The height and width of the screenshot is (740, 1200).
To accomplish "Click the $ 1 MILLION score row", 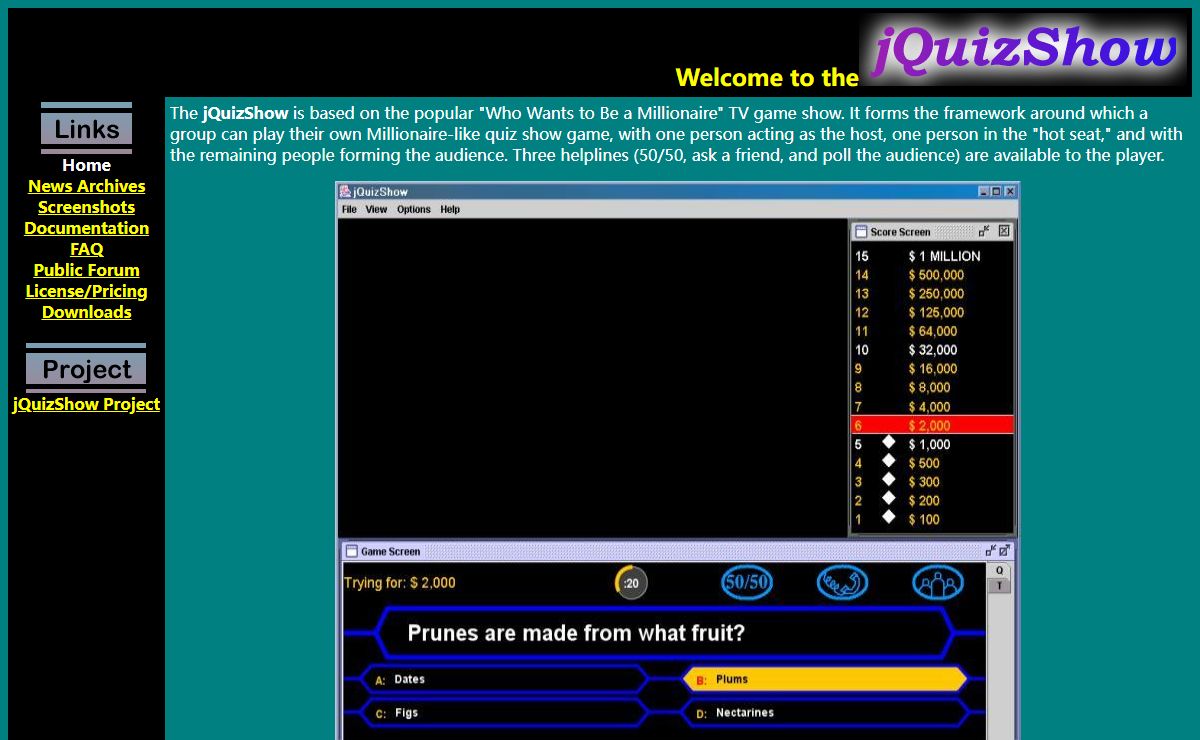I will (x=932, y=256).
